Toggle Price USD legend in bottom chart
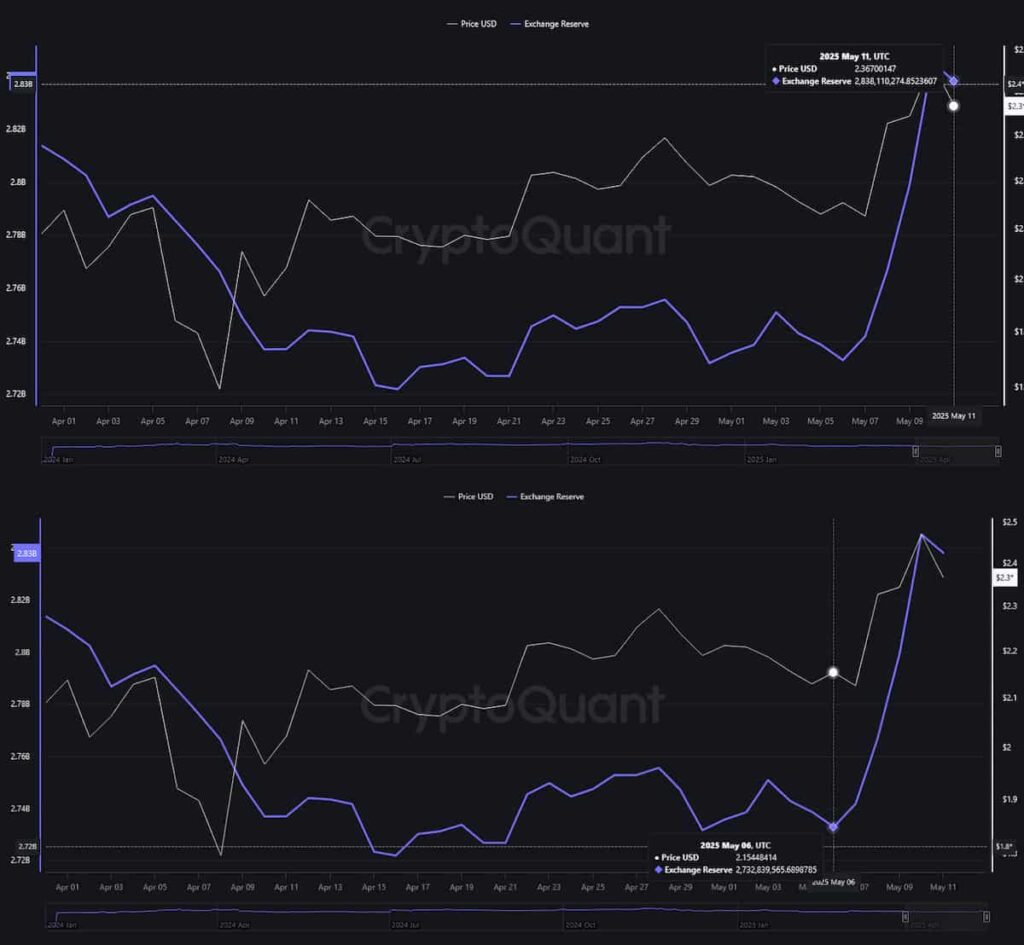This screenshot has height=945, width=1024. point(466,496)
